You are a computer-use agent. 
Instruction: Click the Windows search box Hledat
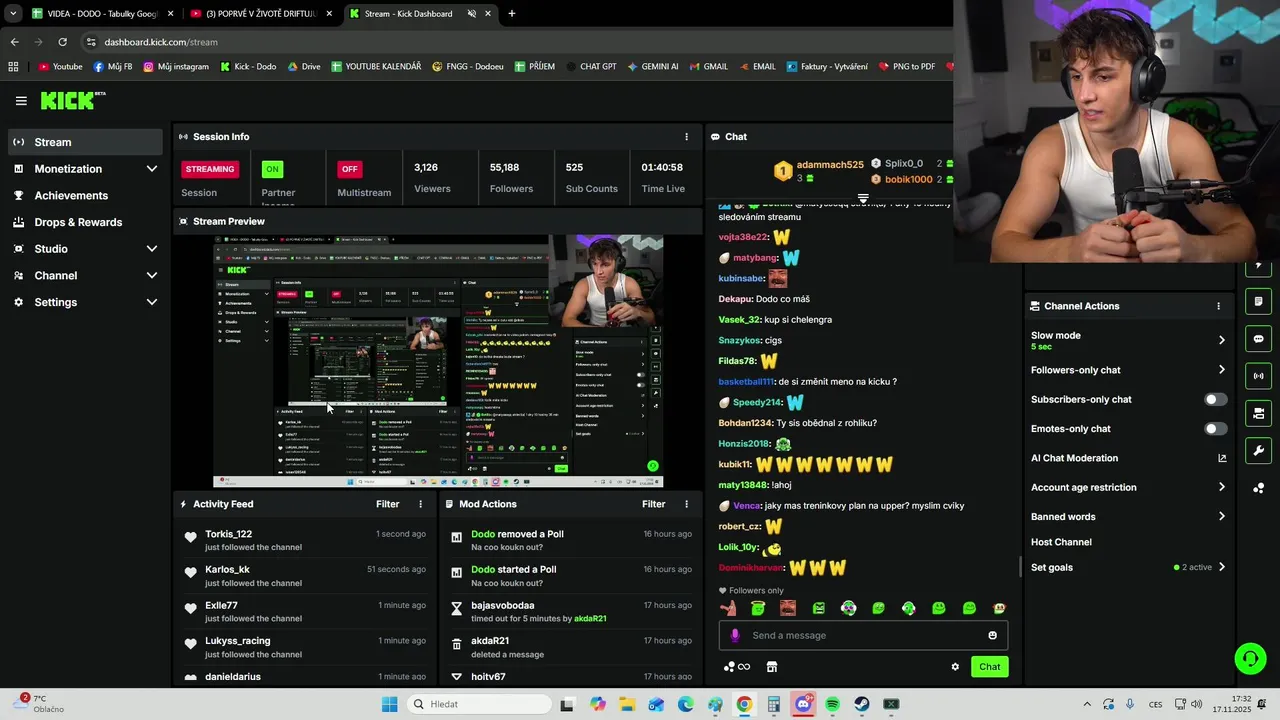[478, 704]
